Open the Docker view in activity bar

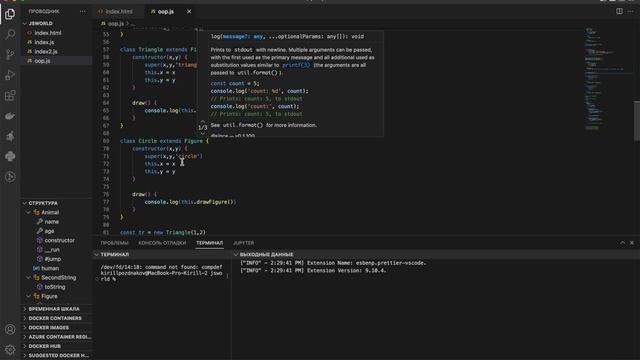click(10, 116)
